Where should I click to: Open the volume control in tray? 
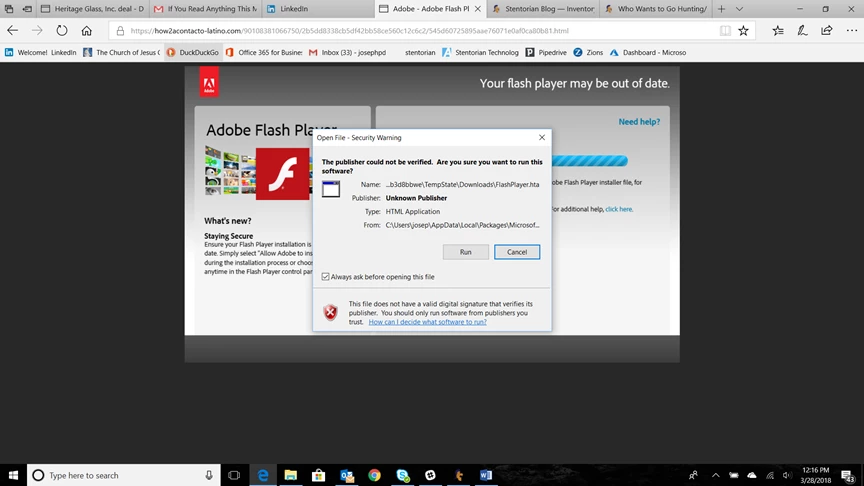tap(787, 475)
